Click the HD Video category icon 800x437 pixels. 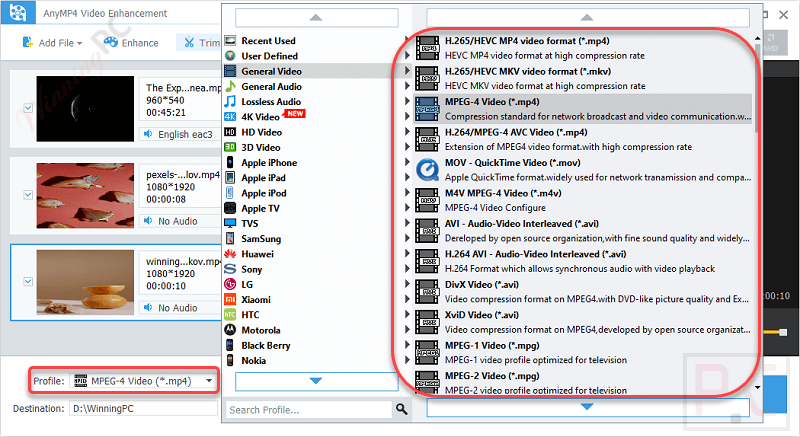pos(230,132)
